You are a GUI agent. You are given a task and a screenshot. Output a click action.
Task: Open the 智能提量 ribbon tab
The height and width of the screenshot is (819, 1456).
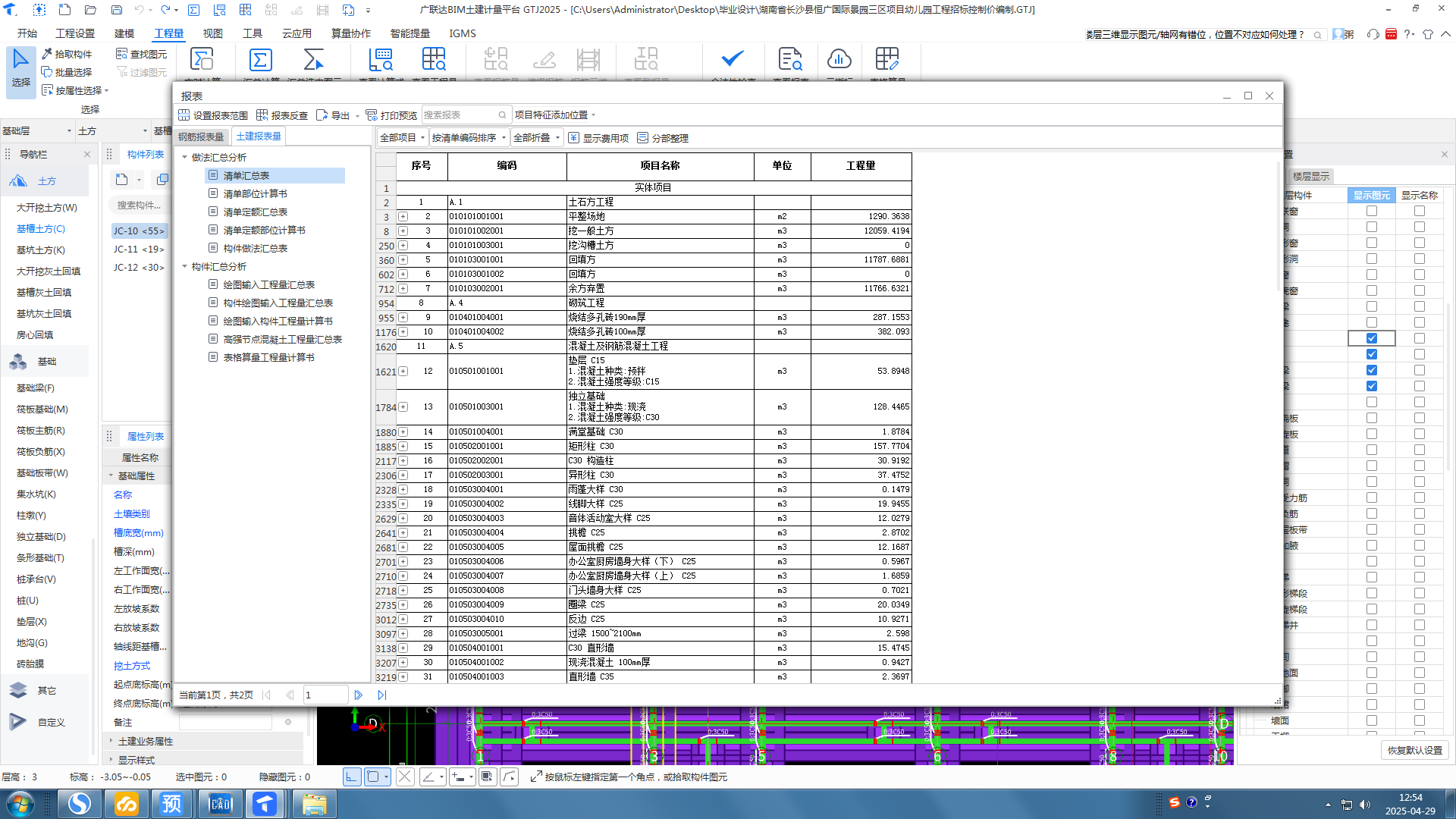410,33
